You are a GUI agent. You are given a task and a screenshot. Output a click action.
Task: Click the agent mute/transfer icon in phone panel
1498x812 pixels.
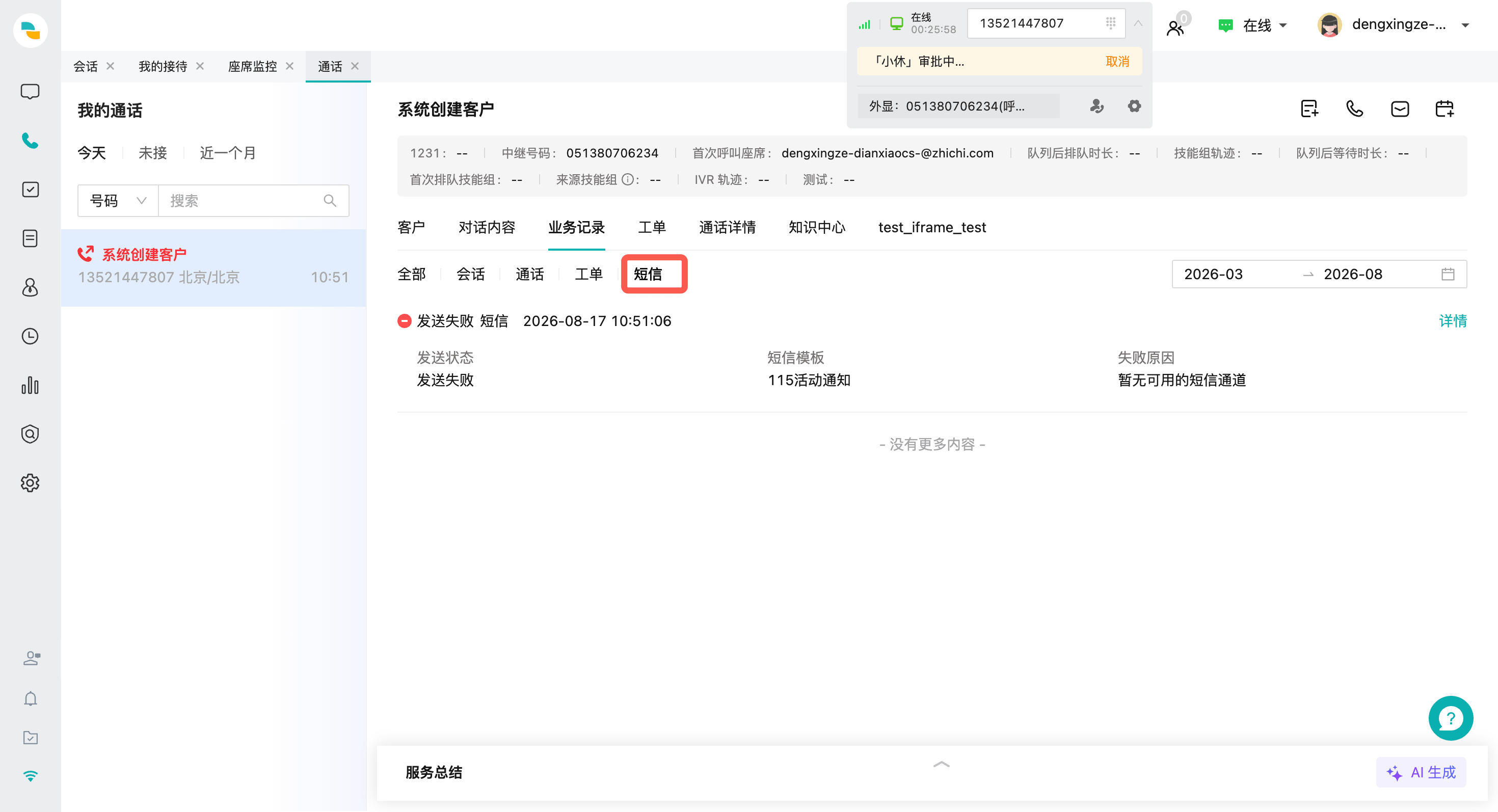click(x=1096, y=106)
